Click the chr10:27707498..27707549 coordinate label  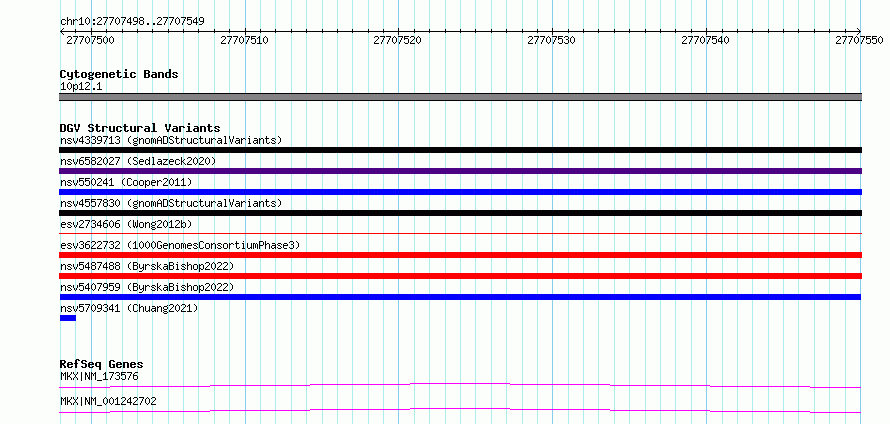[132, 22]
